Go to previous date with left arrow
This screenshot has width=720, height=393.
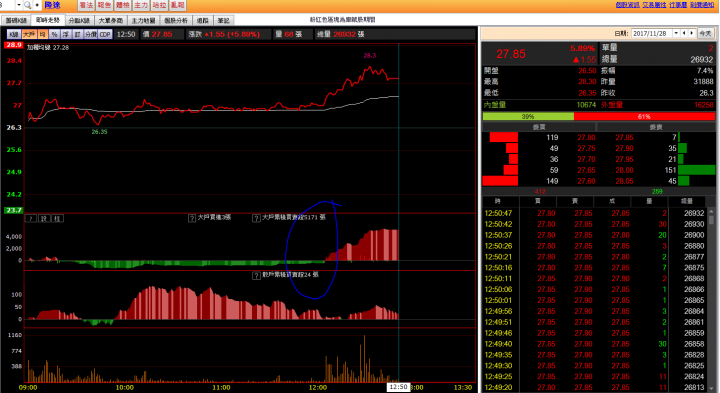click(684, 34)
